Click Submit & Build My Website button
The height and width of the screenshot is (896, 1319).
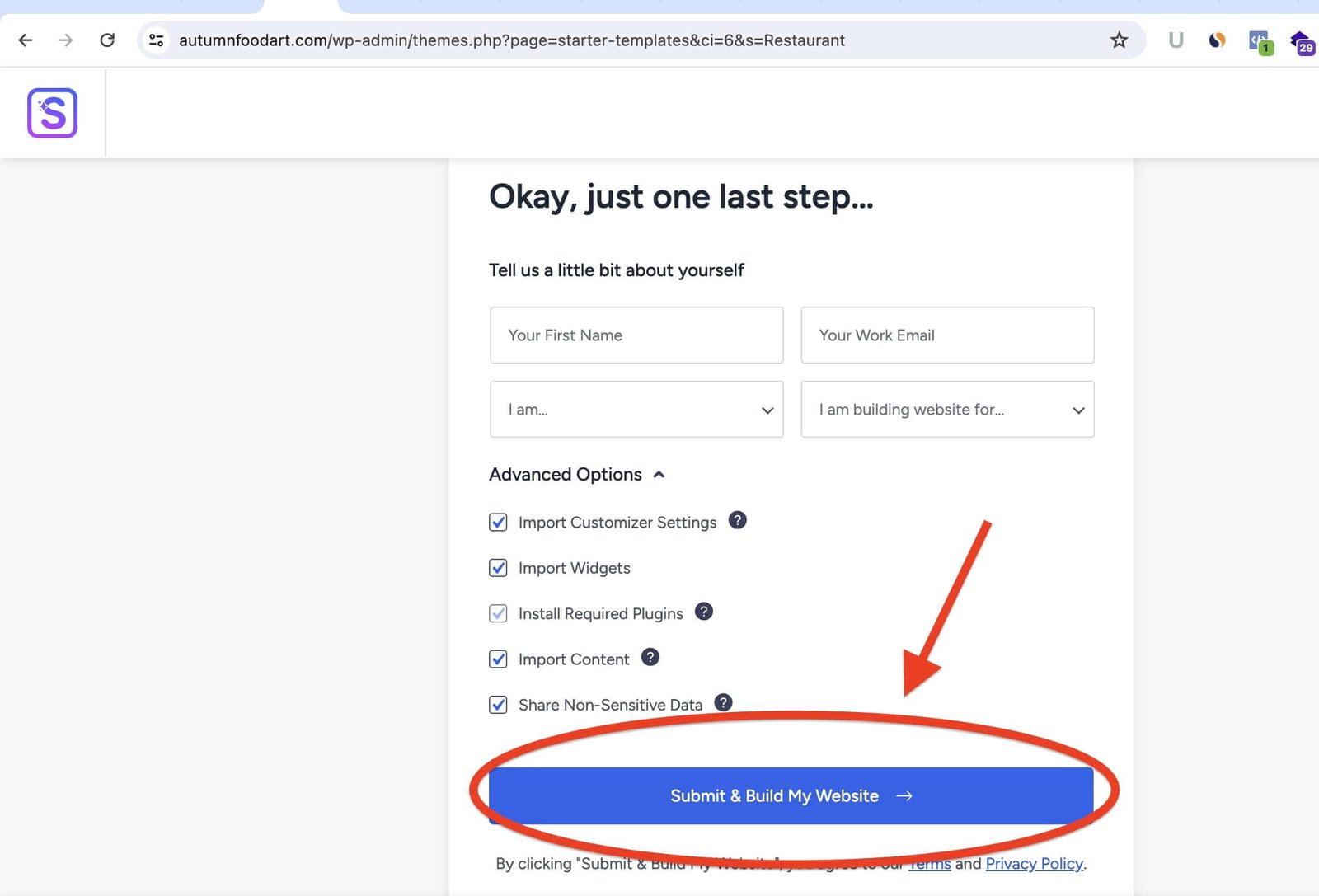791,795
